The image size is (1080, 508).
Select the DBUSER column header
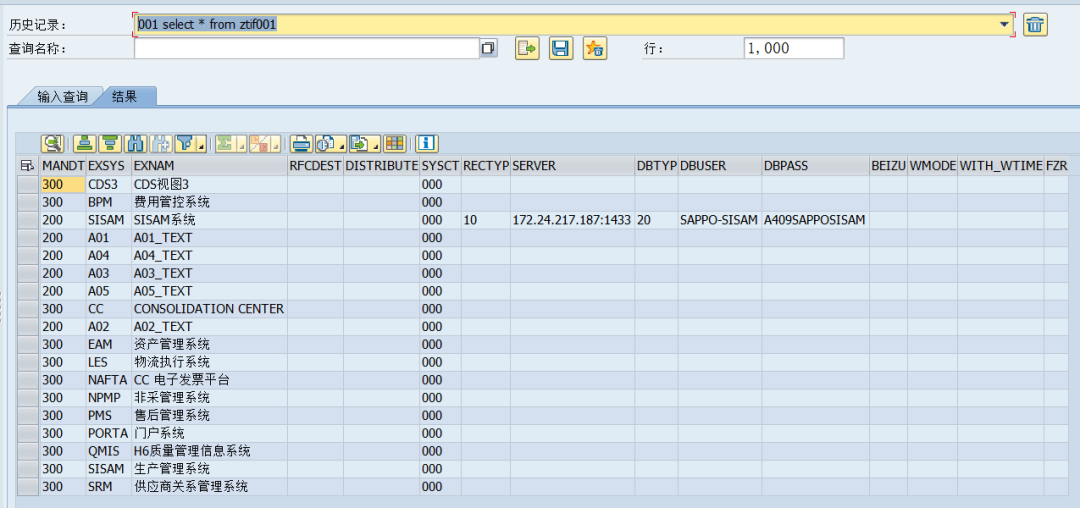tap(720, 166)
